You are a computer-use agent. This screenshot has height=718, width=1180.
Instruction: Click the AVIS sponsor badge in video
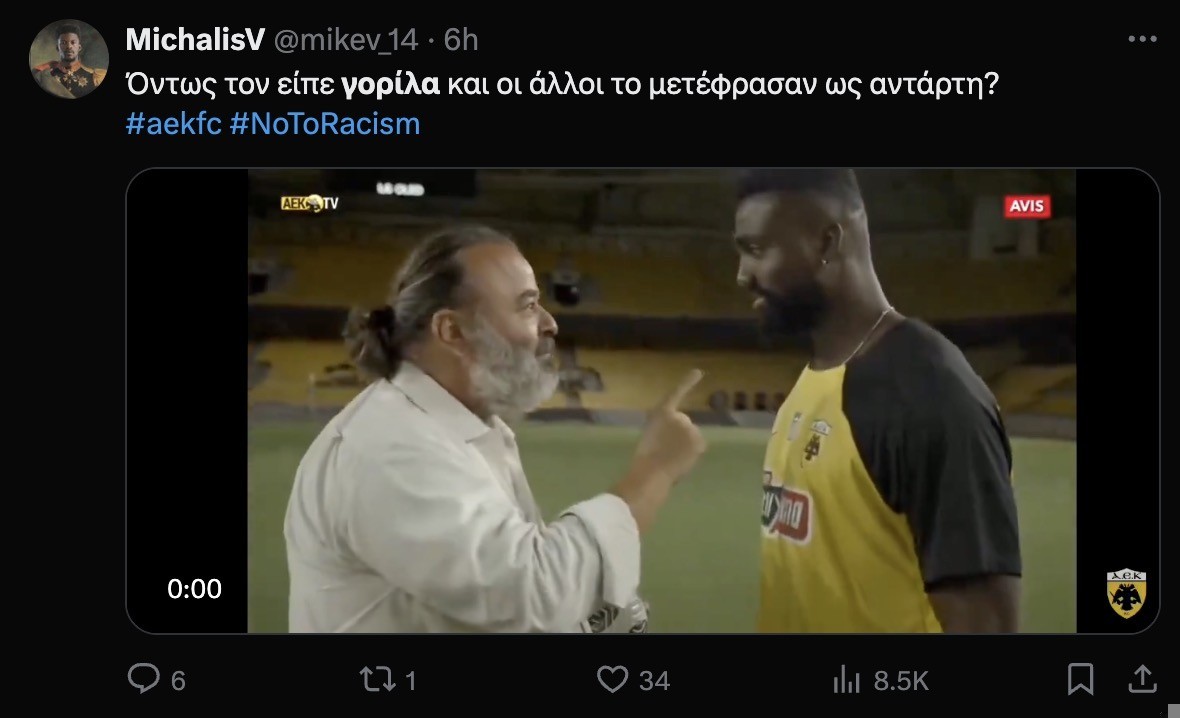click(x=1026, y=206)
